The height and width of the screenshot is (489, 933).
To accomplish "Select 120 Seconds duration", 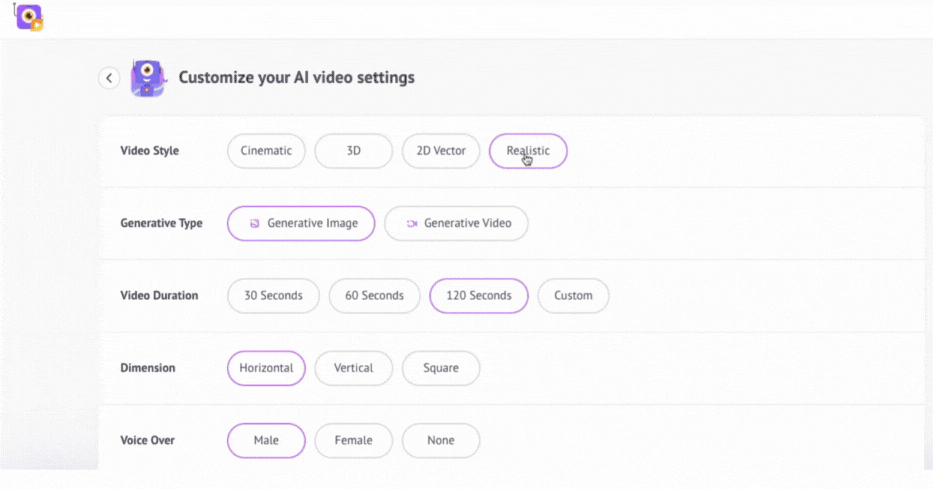I will 478,296.
